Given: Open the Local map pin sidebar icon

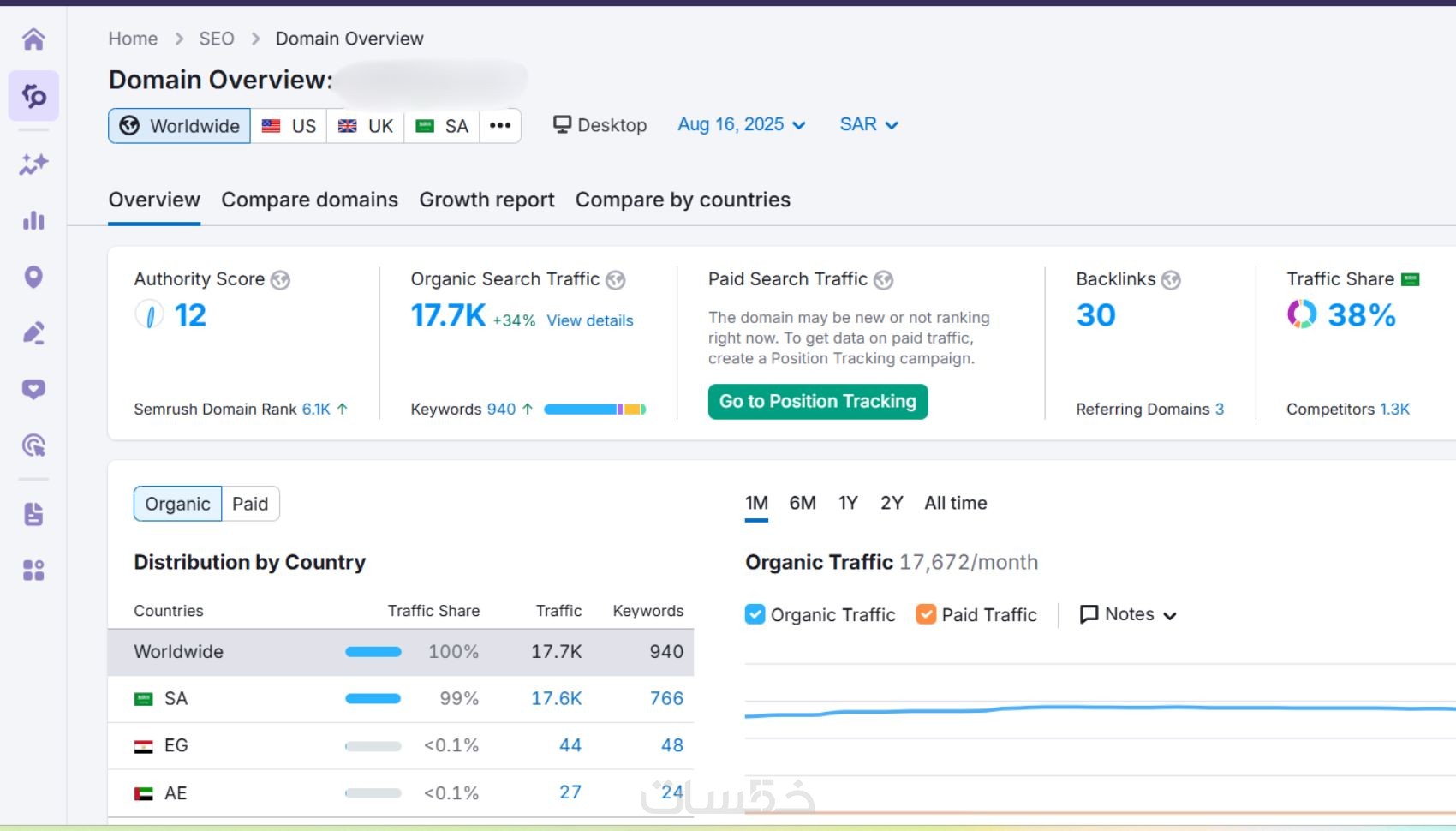Looking at the screenshot, I should tap(33, 277).
